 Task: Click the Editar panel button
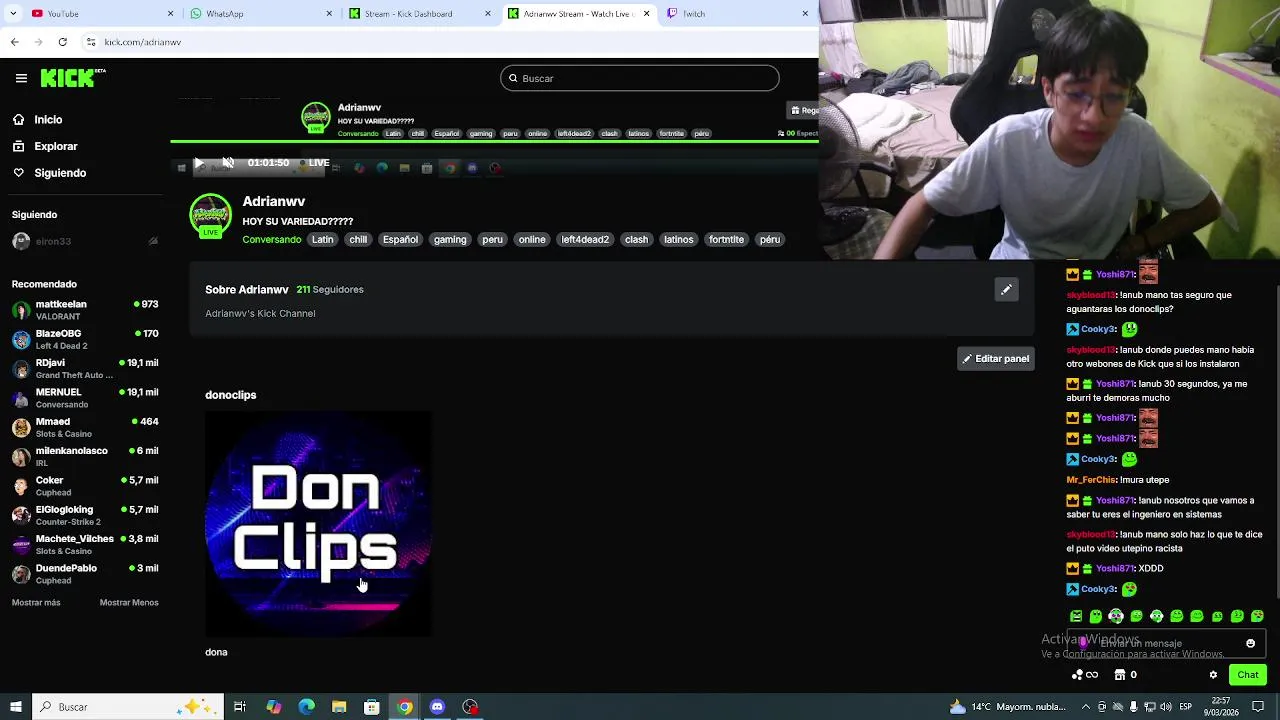[995, 359]
